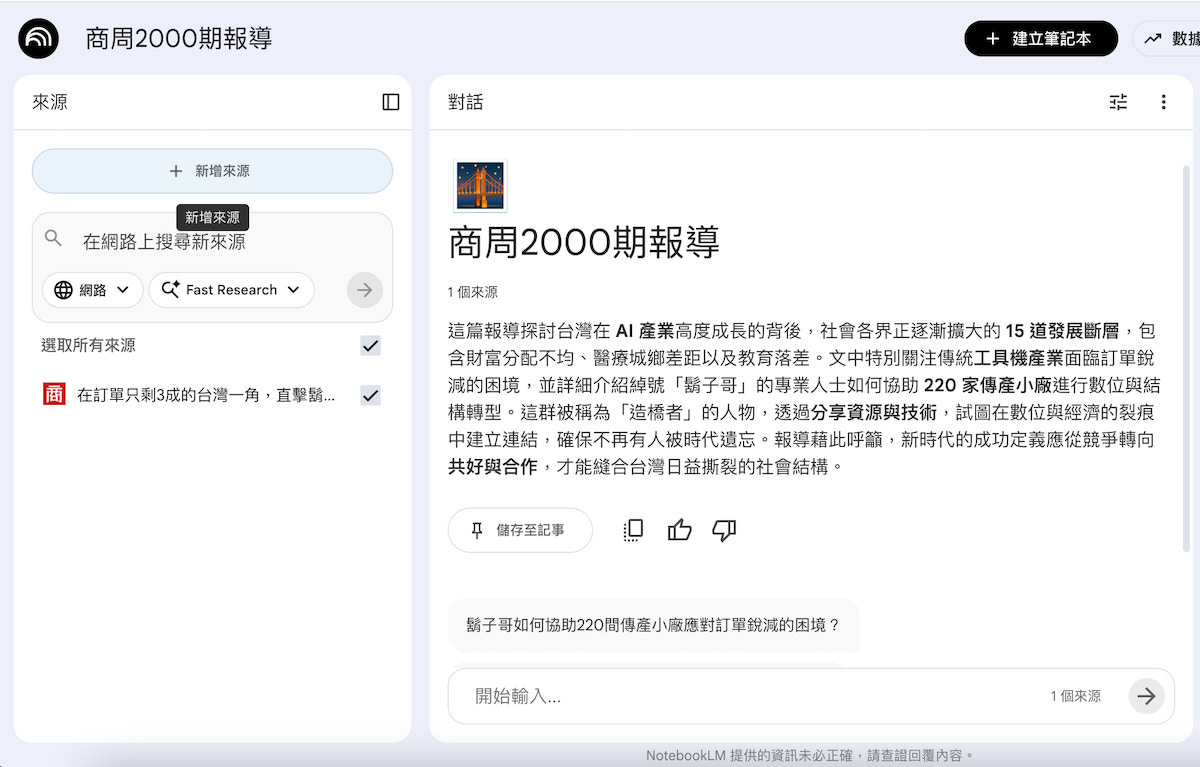The width and height of the screenshot is (1200, 767).
Task: Click the plus icon in 建立筆記本
Action: click(x=992, y=39)
